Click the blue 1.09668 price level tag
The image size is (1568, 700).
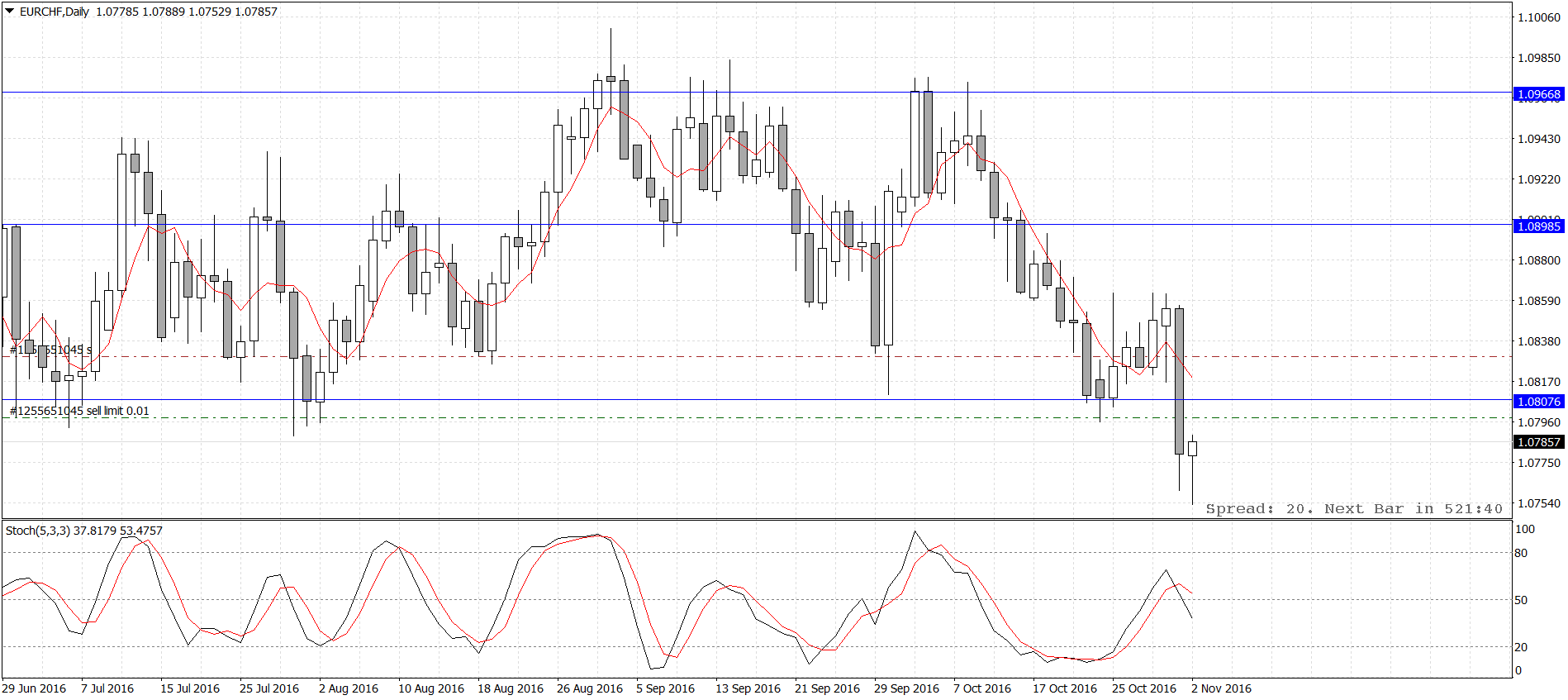pos(1538,94)
